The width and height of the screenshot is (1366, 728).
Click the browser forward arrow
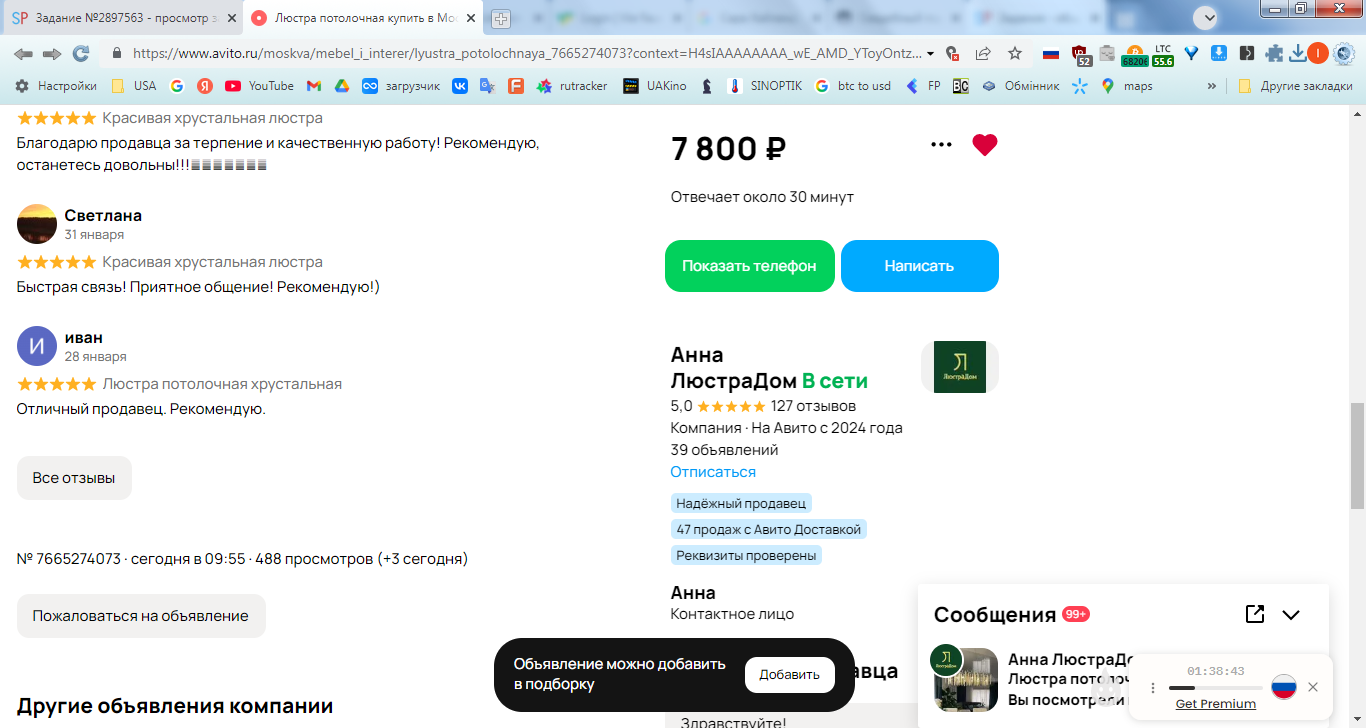tap(52, 53)
